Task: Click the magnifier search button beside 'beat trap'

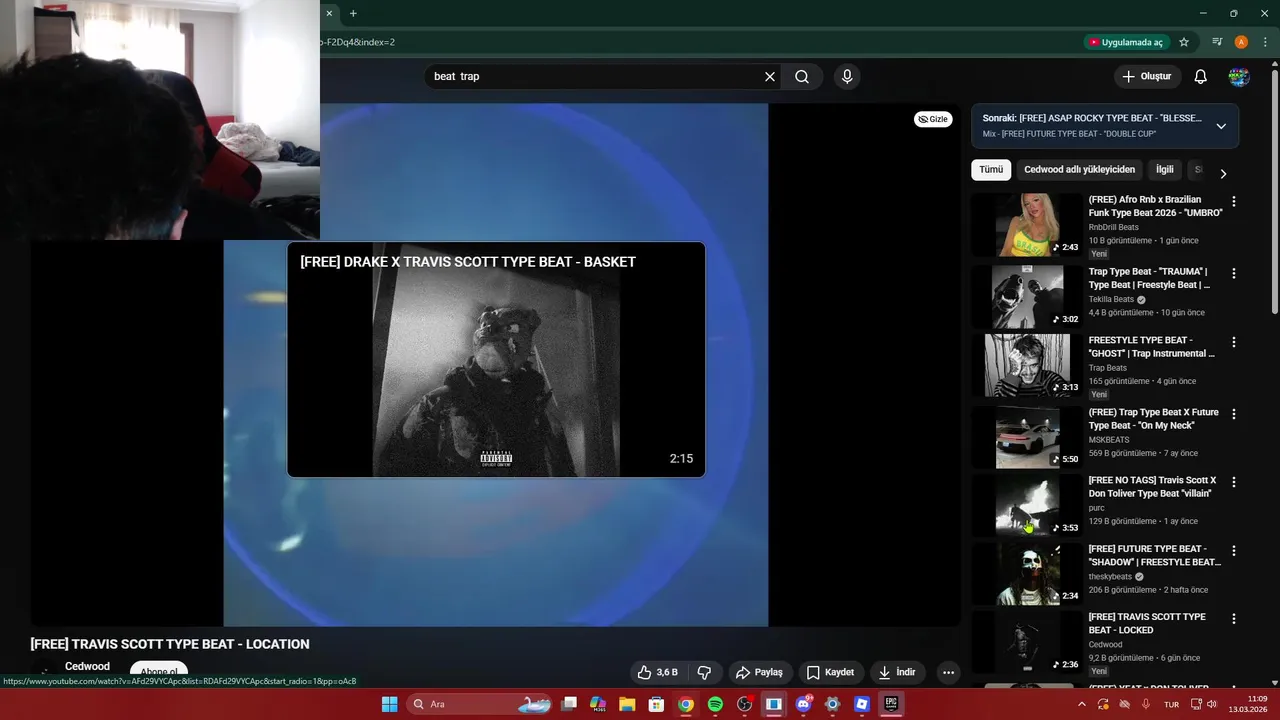Action: (802, 77)
